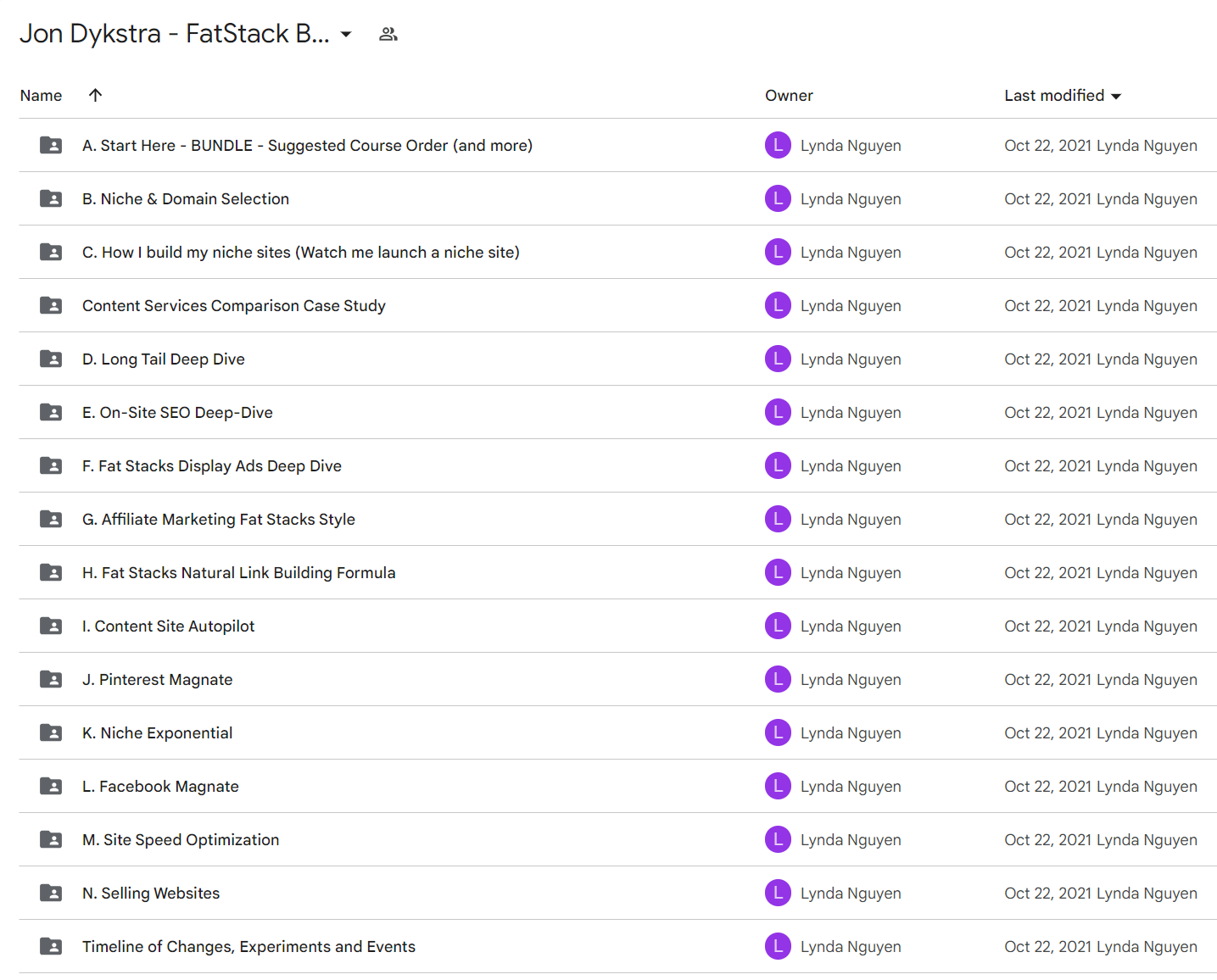Click owner avatar in J. Pinterest Magnate row
The width and height of the screenshot is (1217, 980).
[778, 679]
